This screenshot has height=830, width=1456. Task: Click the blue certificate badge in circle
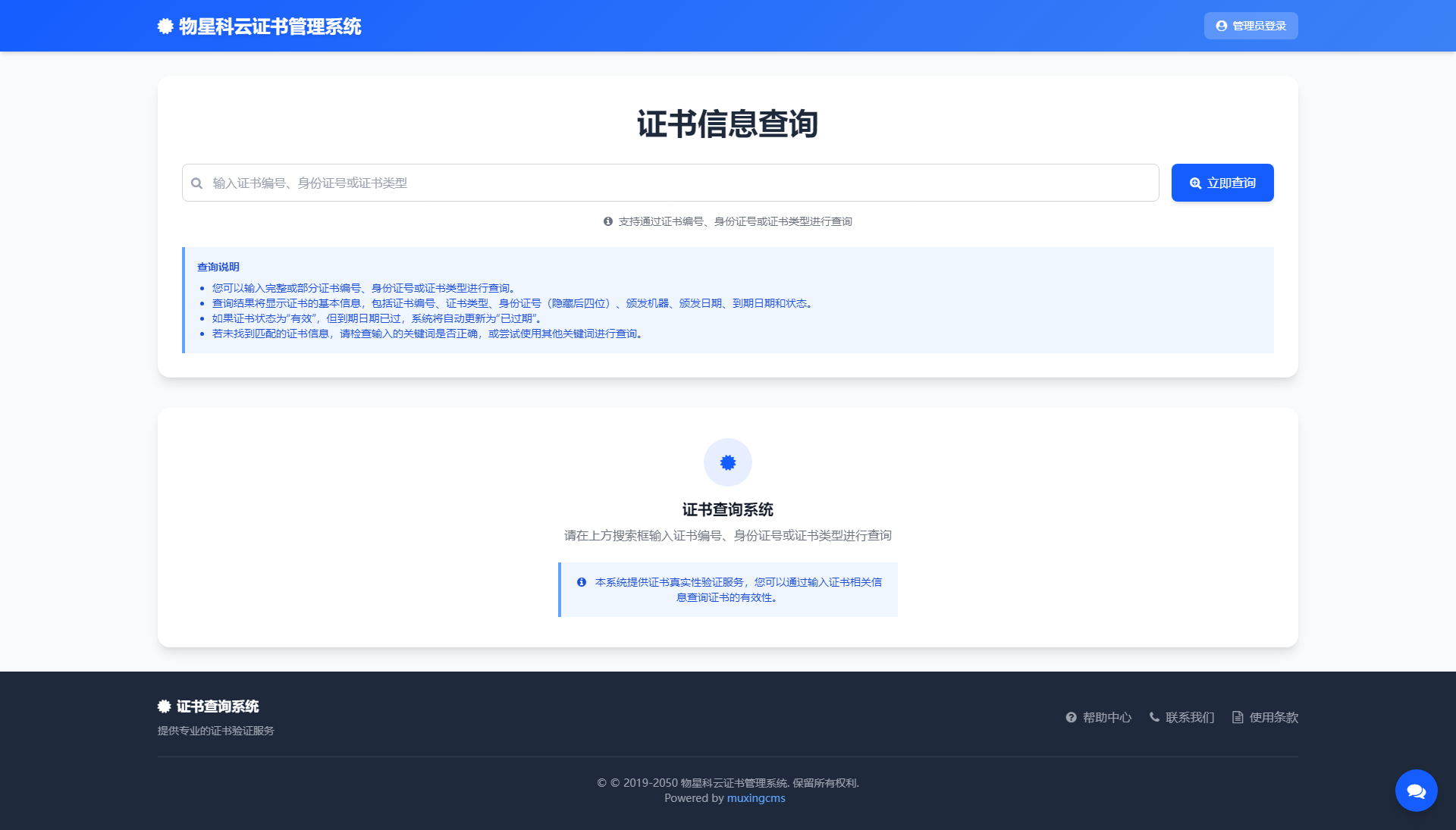(728, 462)
